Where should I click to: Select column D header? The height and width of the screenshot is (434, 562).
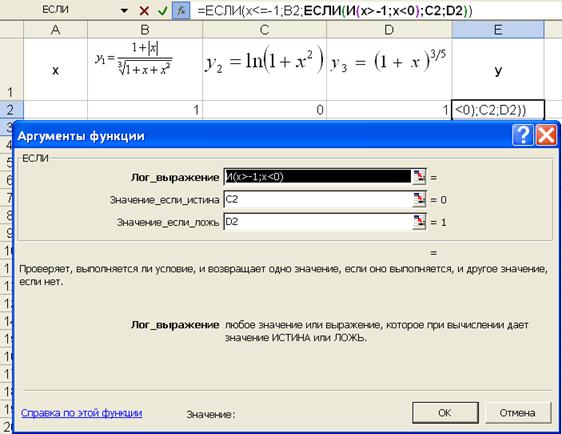(389, 30)
